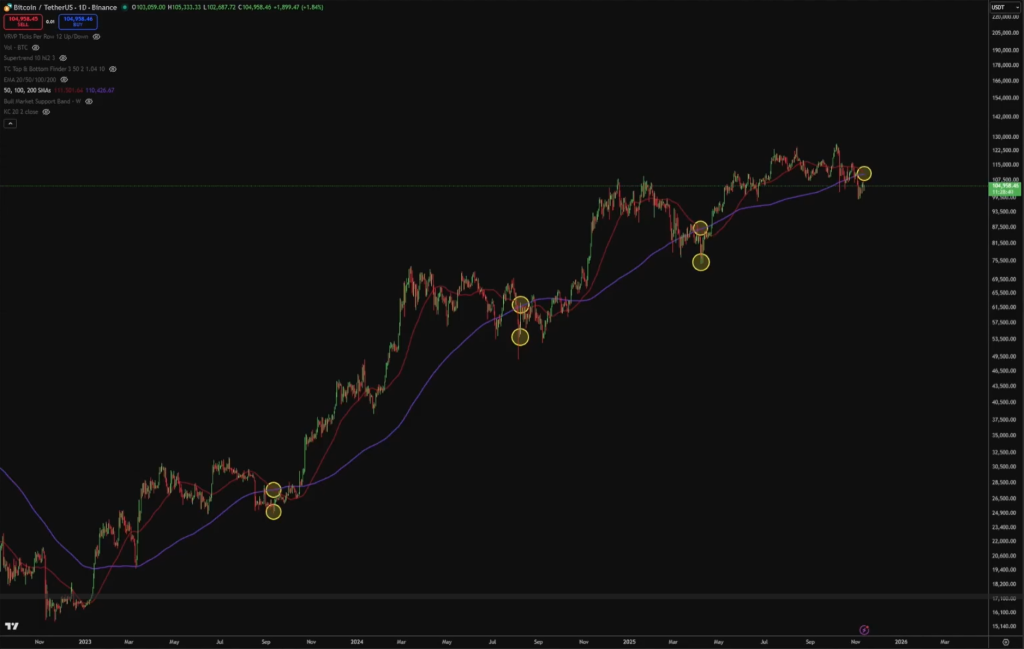Toggle visibility of Bull Market Support Band - W
This screenshot has width=1024, height=649.
click(x=89, y=101)
